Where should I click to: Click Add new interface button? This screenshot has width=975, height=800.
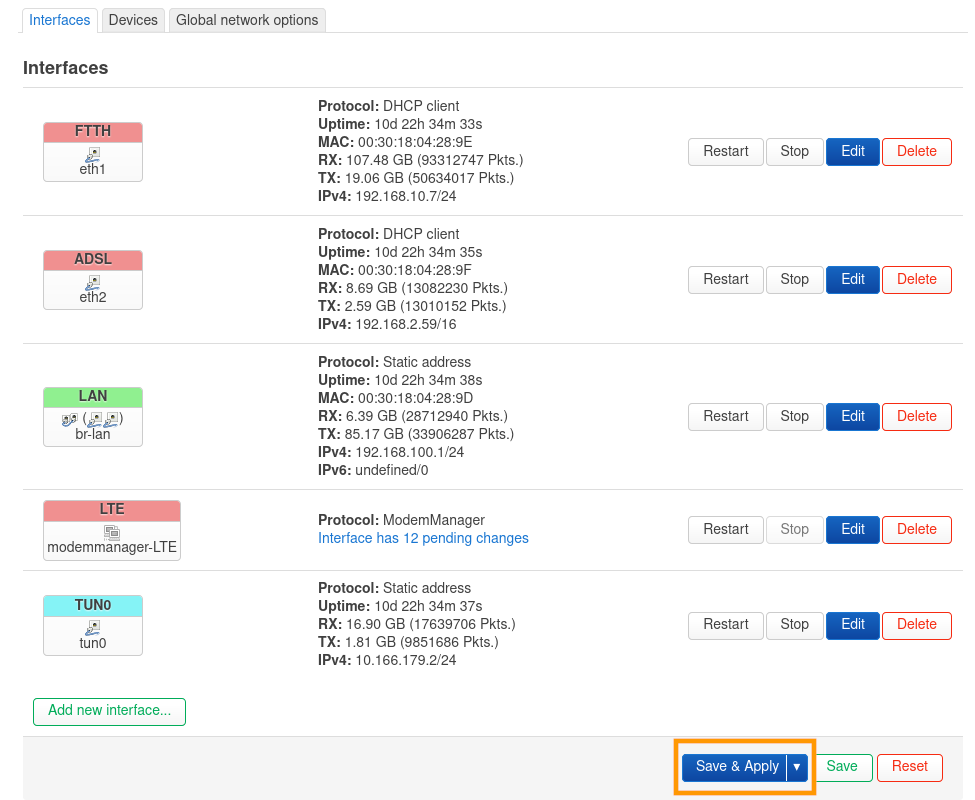click(110, 711)
